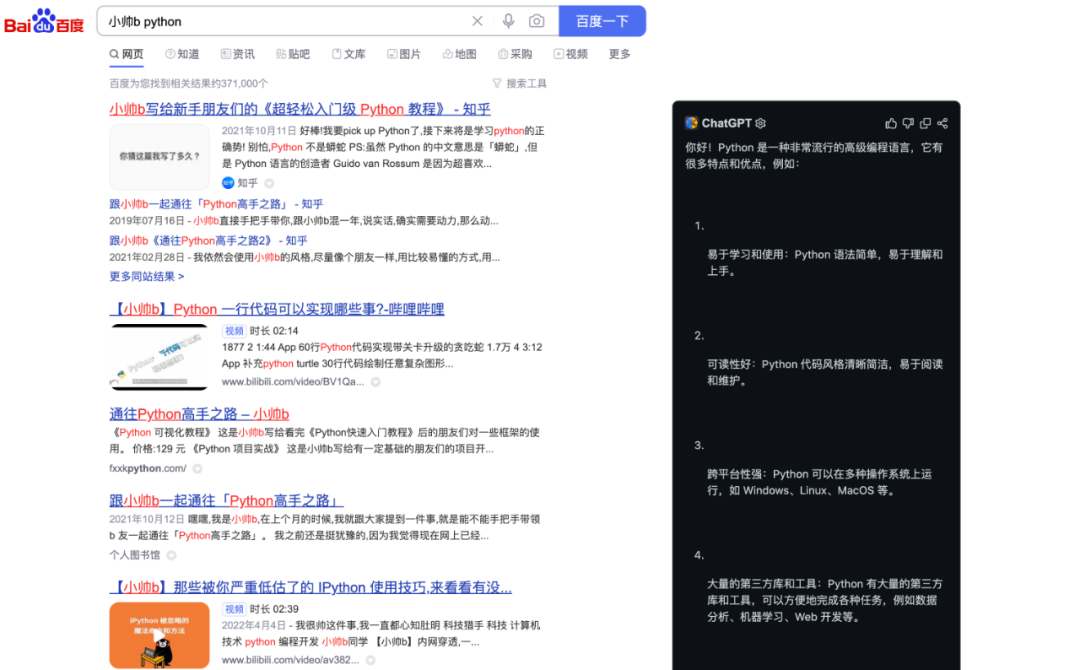
Task: Start voice search with microphone icon
Action: pos(508,21)
